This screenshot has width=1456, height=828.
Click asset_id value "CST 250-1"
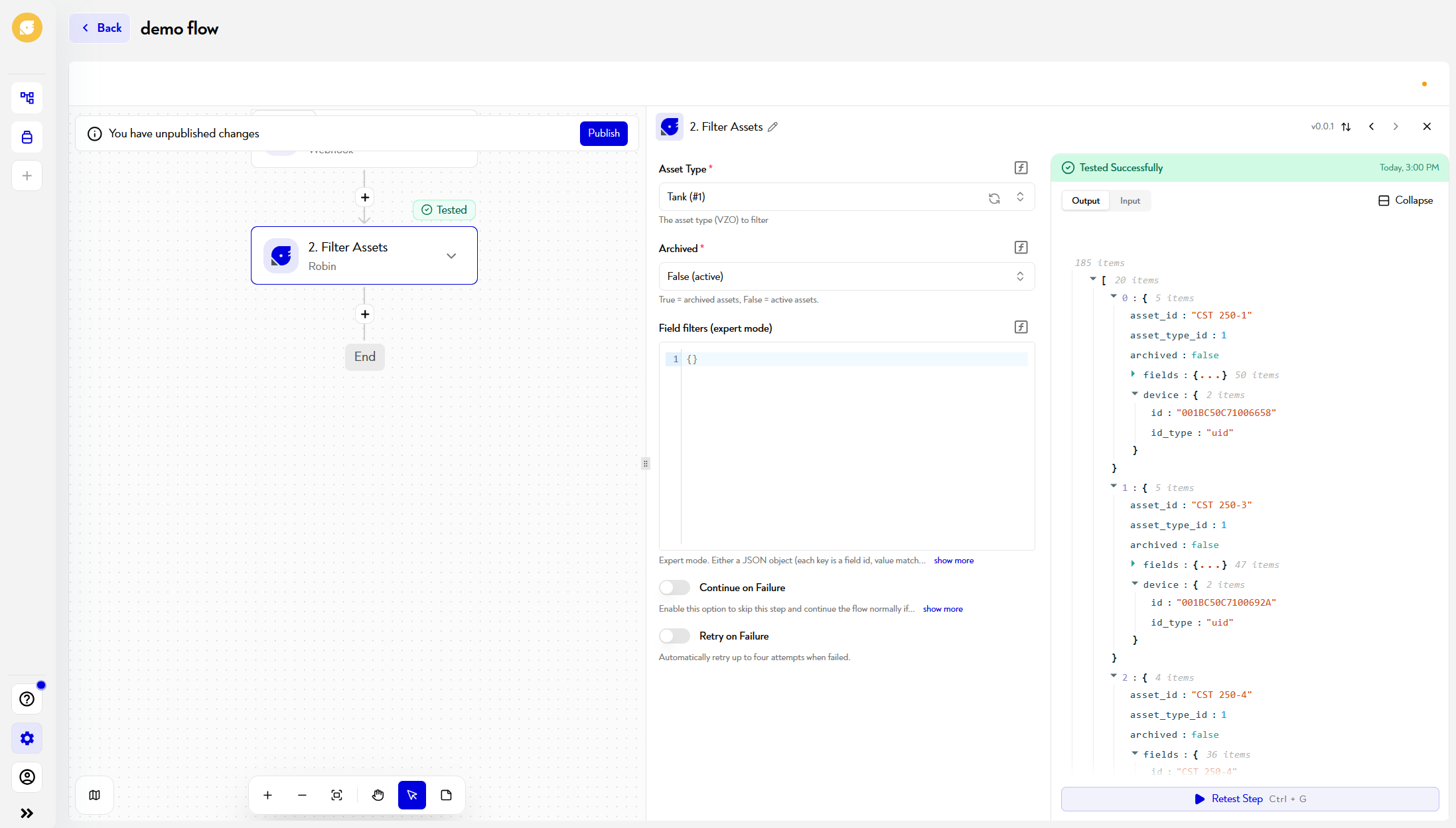1222,316
